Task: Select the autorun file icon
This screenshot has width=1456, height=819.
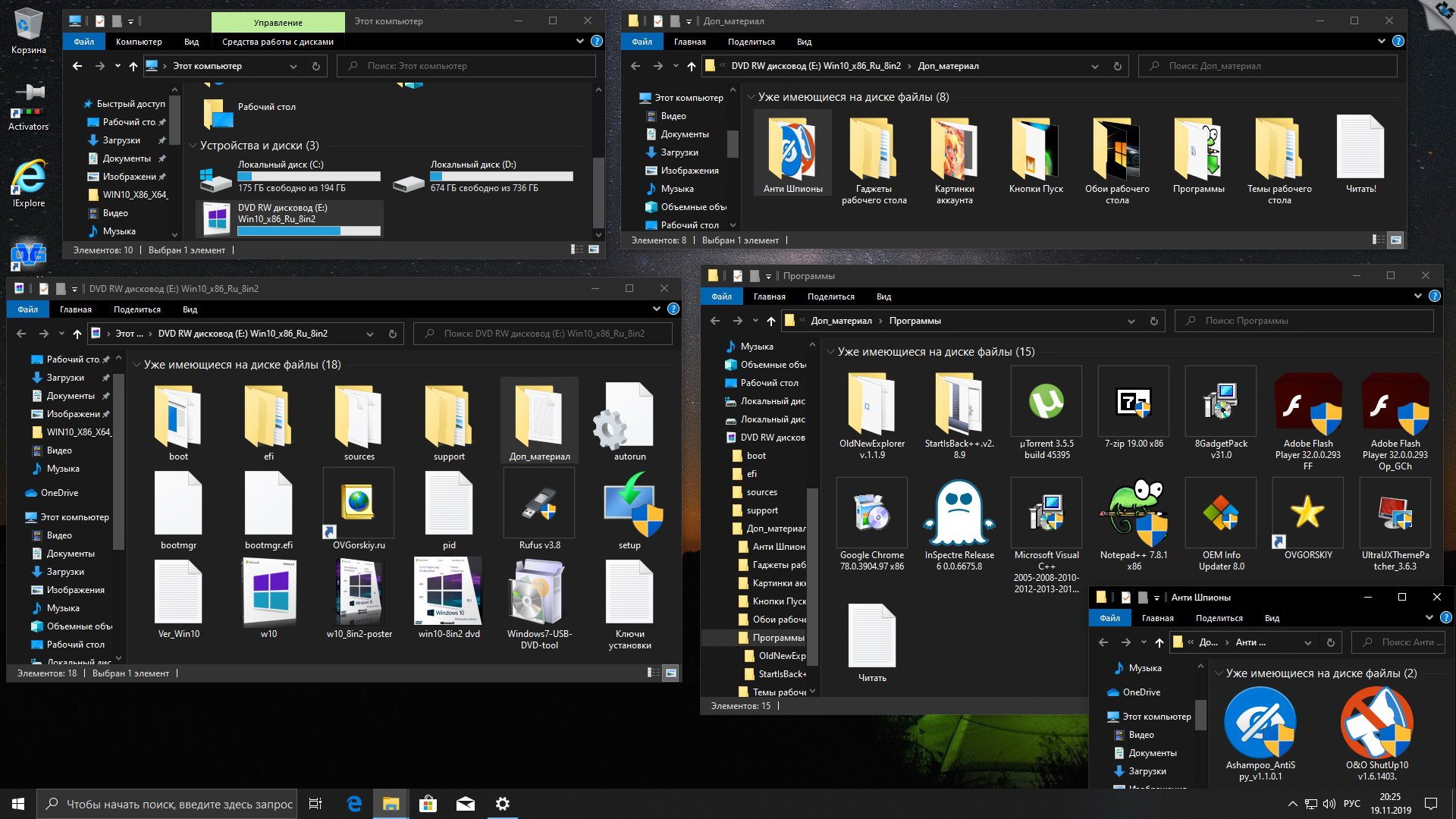Action: pyautogui.click(x=623, y=416)
